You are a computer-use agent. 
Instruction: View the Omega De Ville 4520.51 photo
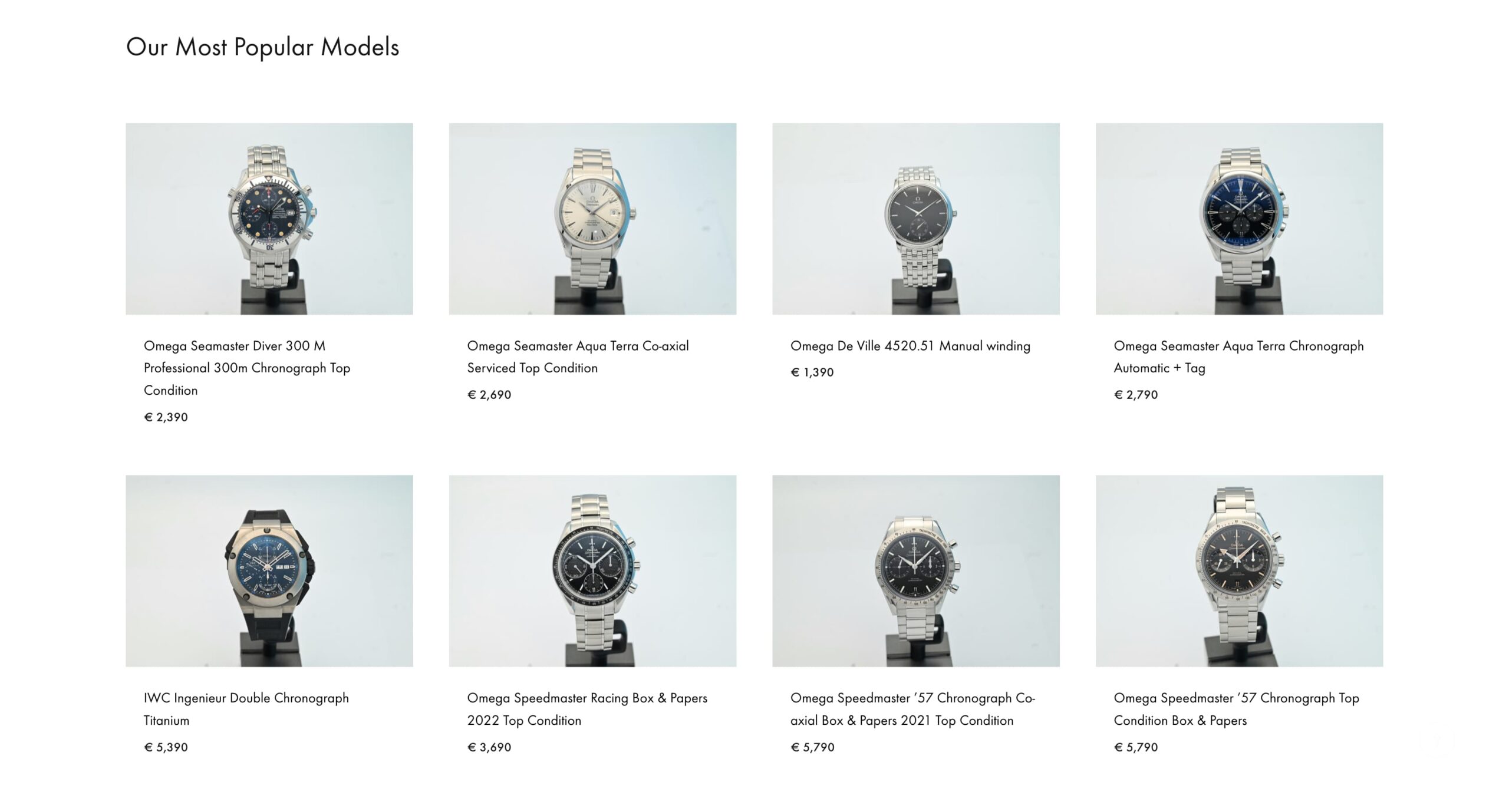pos(916,219)
